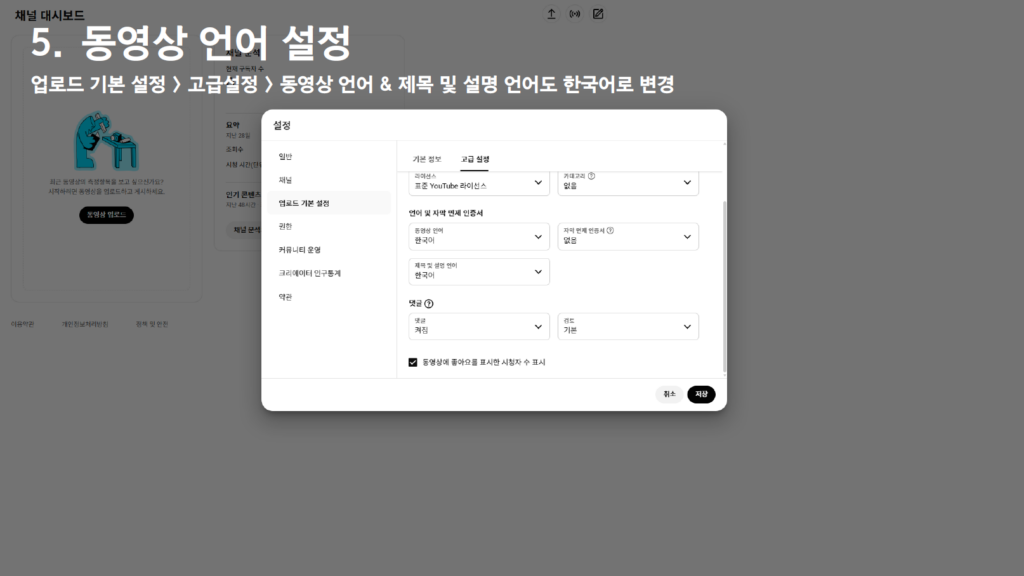
Task: Click the create post pencil icon
Action: [598, 14]
